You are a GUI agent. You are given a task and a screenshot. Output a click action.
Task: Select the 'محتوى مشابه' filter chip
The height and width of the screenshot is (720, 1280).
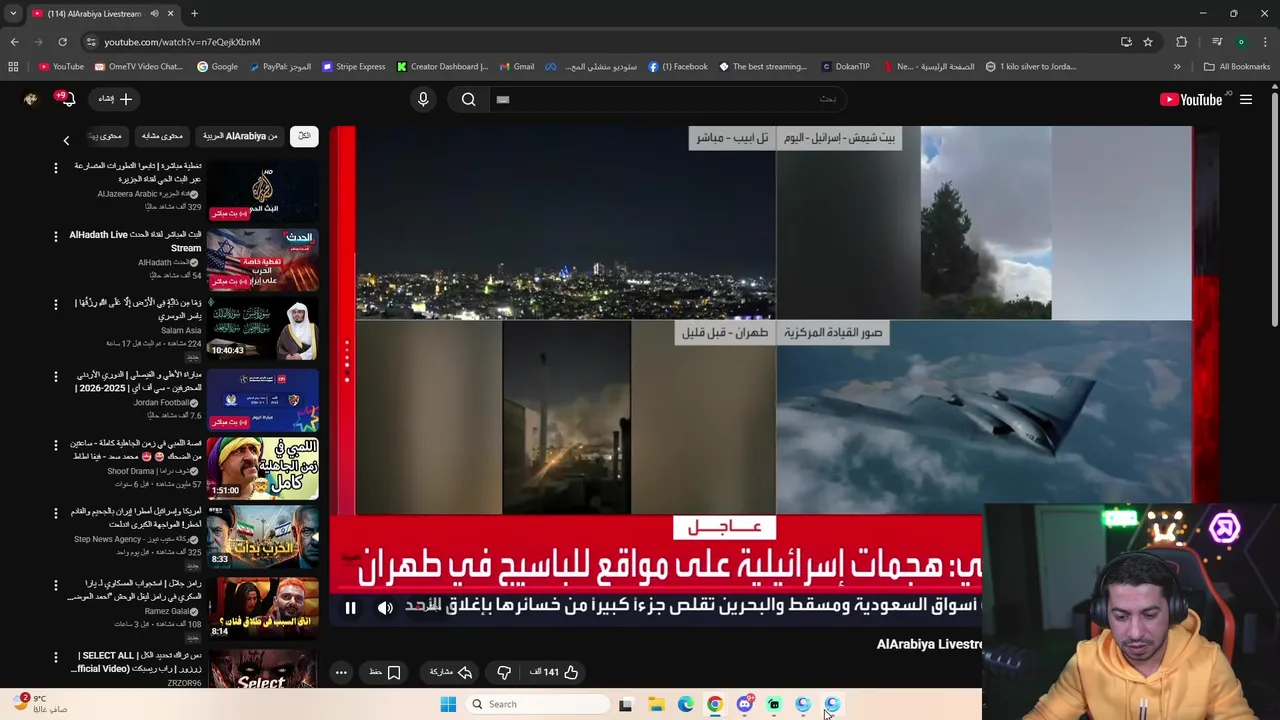[x=162, y=136]
